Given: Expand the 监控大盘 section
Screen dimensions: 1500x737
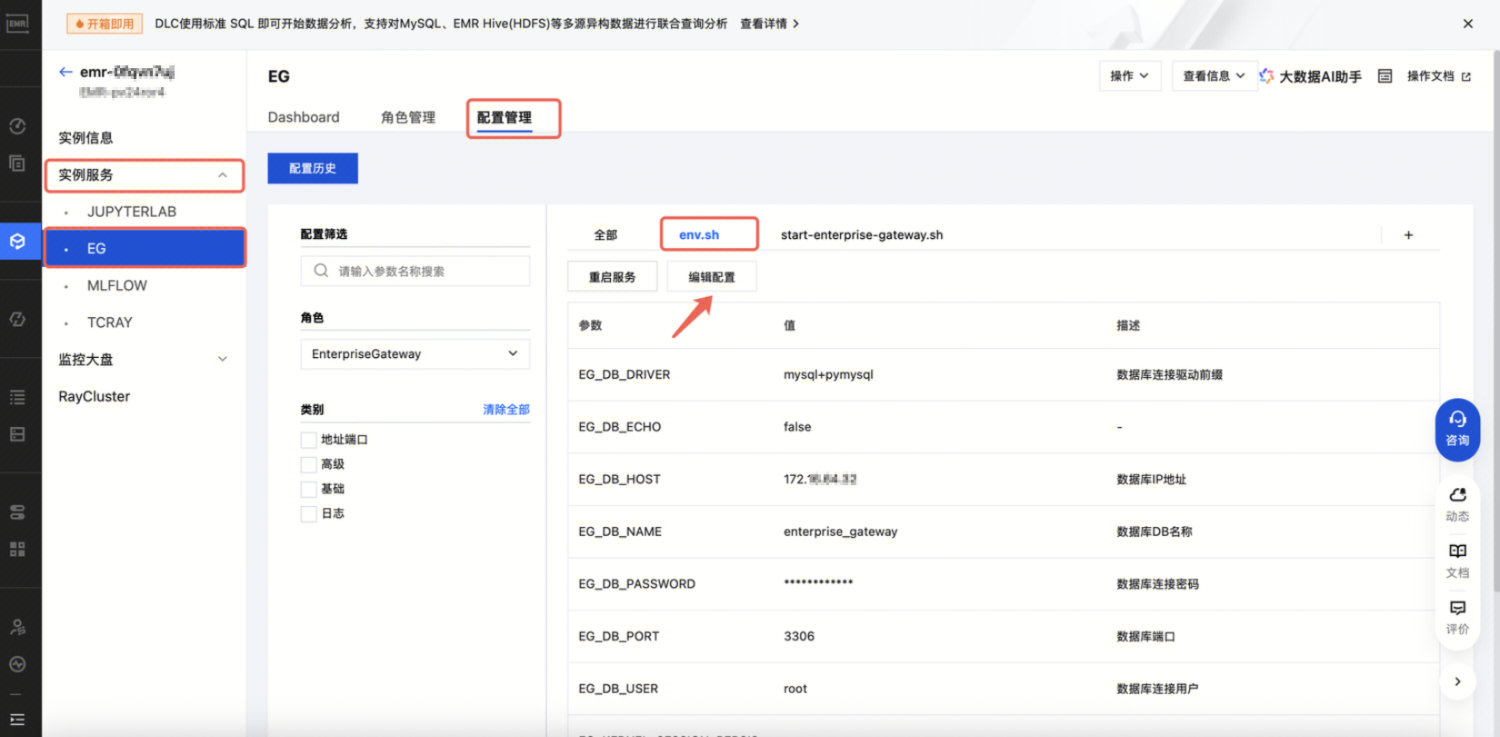Looking at the screenshot, I should pos(222,359).
